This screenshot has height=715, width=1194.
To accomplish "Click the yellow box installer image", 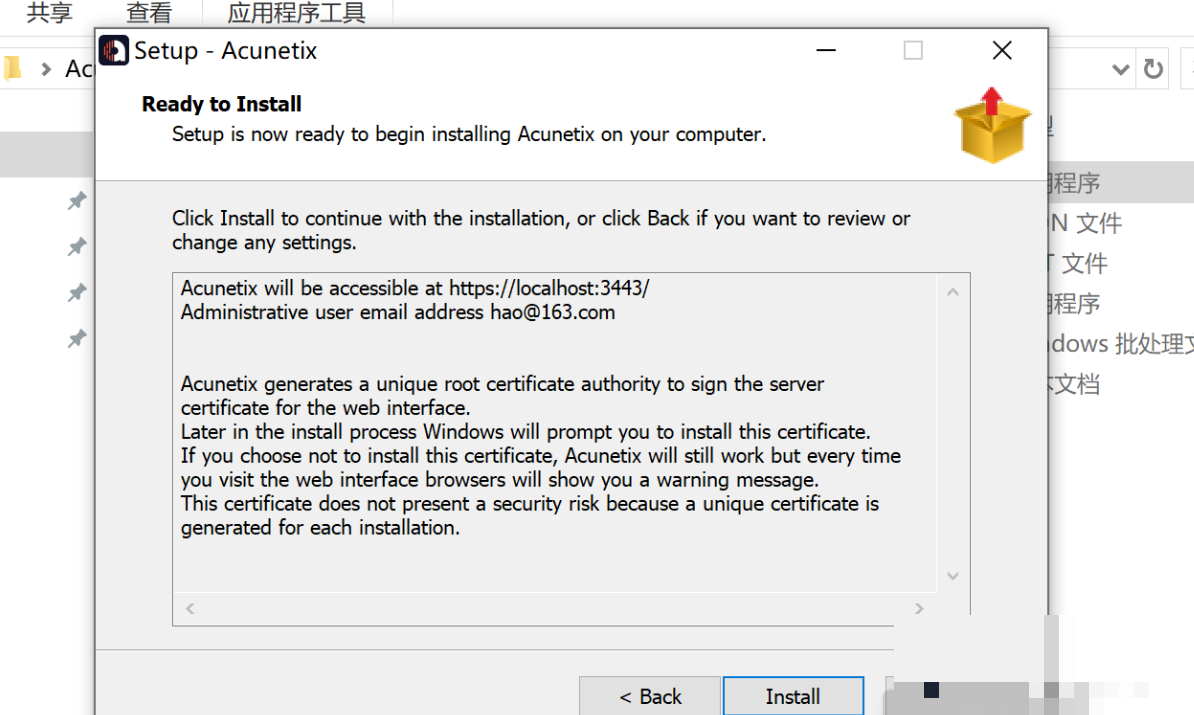I will click(991, 126).
